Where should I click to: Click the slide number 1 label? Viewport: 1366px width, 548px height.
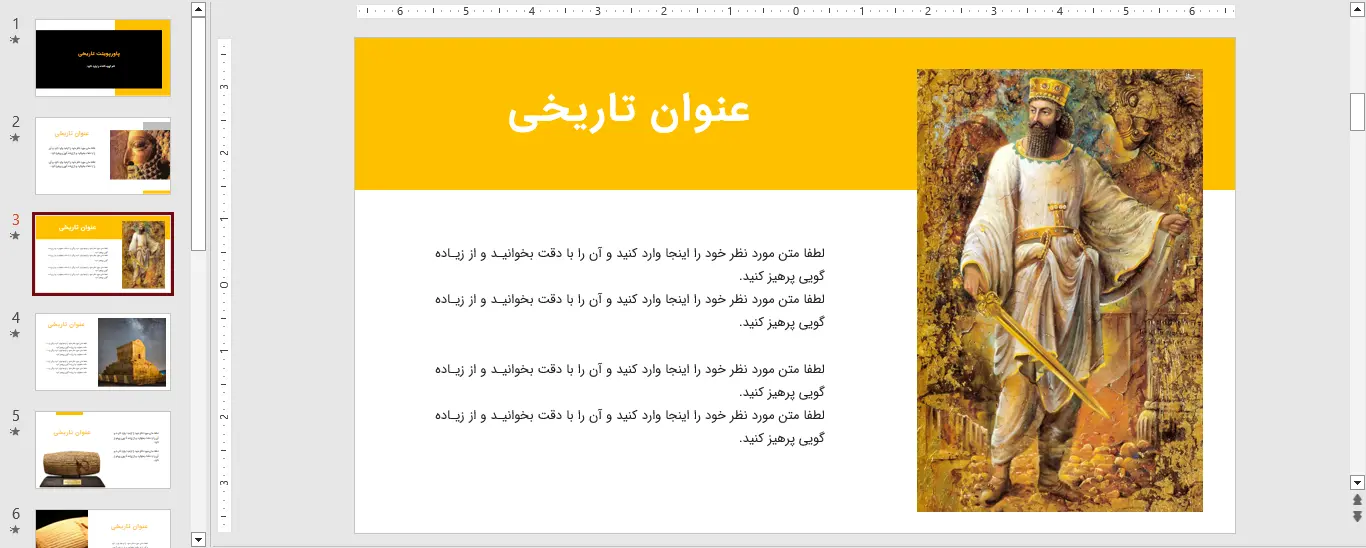pos(16,24)
